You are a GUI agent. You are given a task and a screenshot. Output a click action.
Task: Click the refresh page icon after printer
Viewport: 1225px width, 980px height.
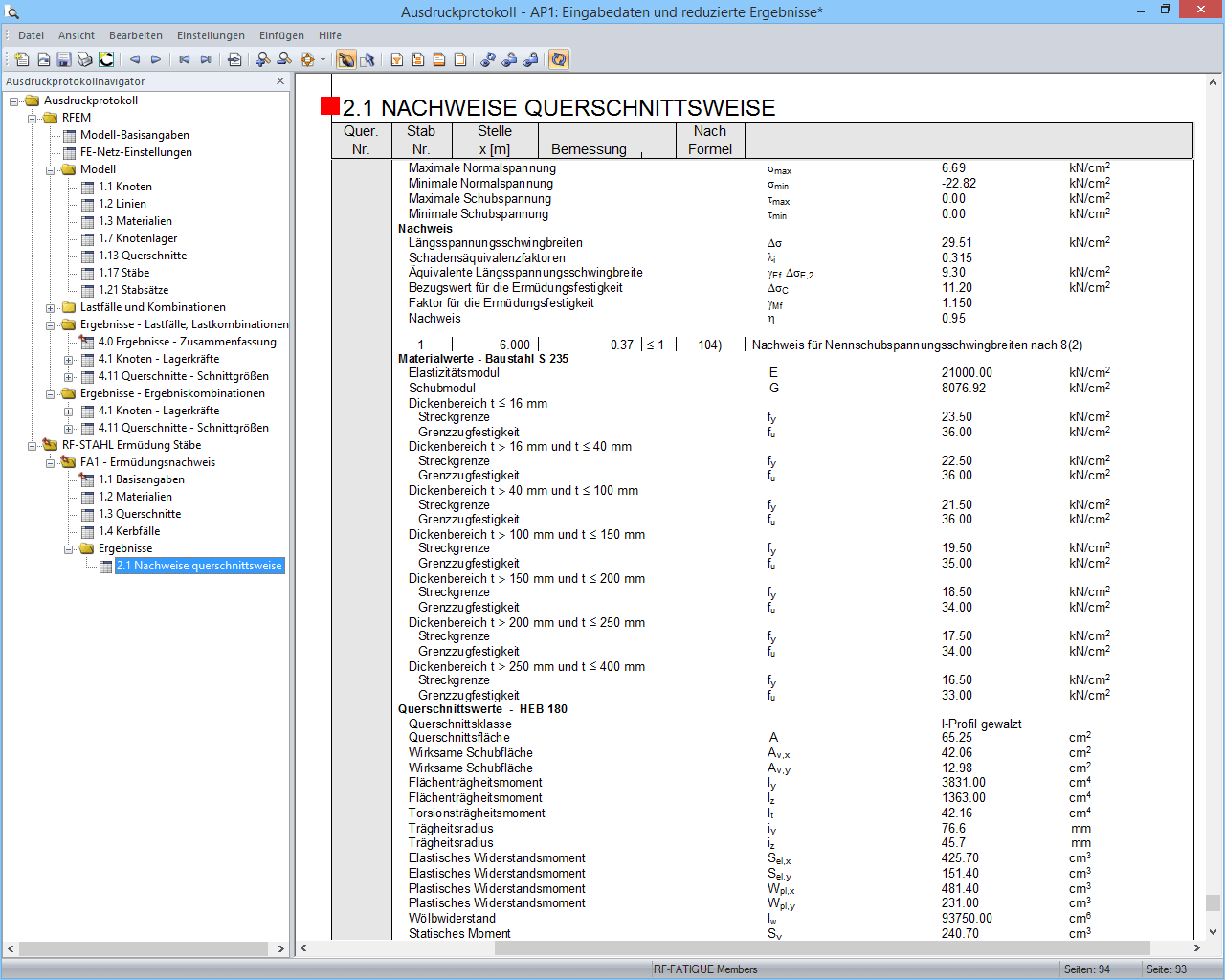tap(106, 59)
